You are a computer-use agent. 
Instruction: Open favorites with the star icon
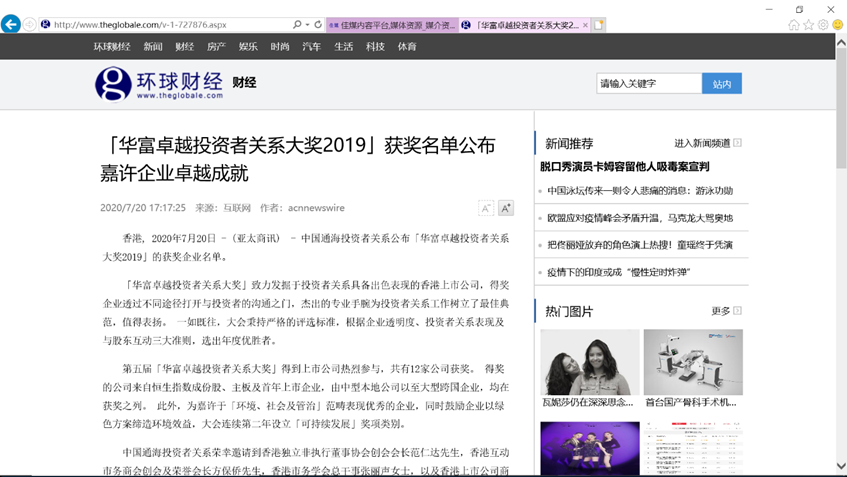click(x=808, y=24)
